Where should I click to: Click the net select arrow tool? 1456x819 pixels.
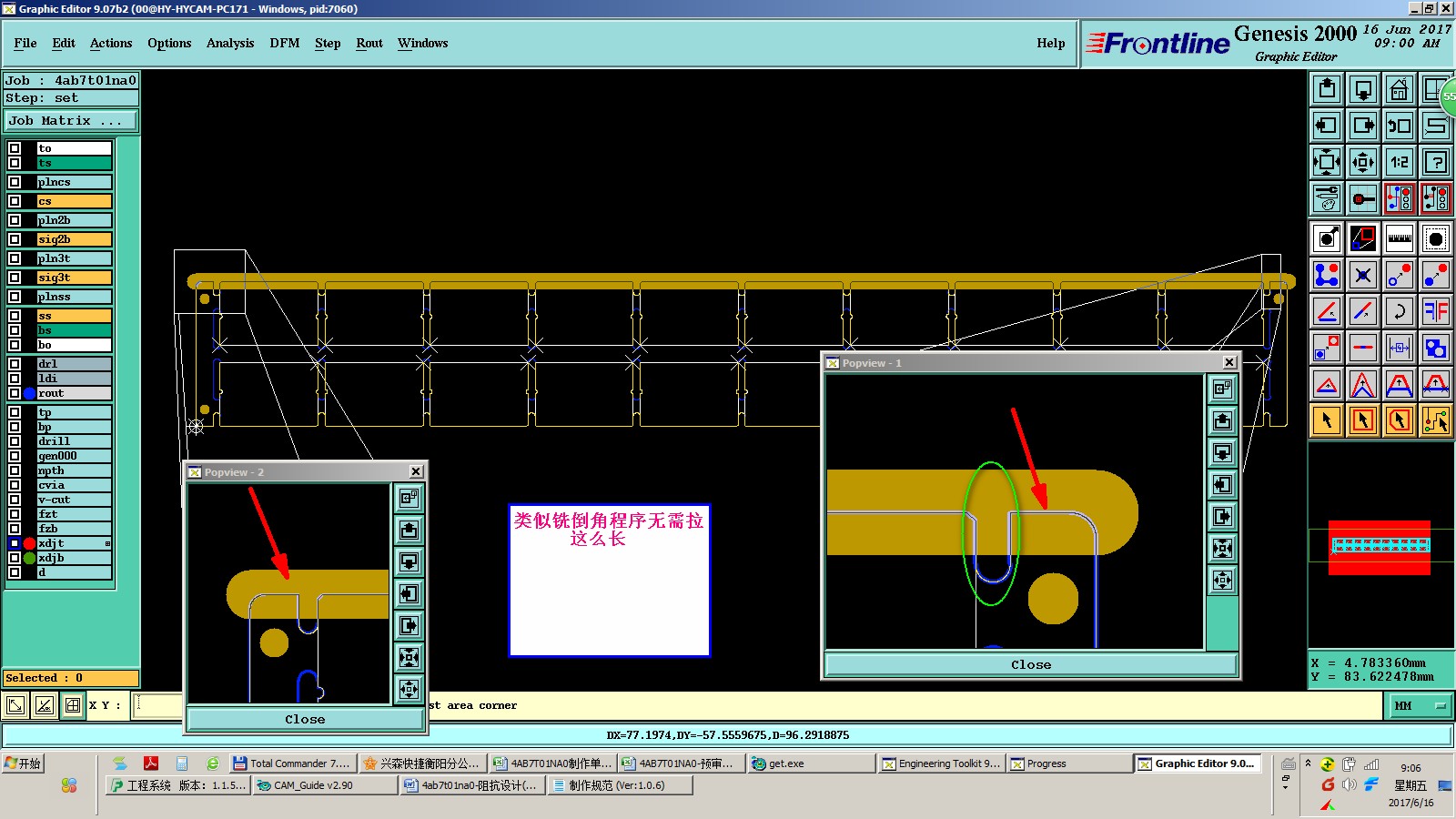[1436, 420]
